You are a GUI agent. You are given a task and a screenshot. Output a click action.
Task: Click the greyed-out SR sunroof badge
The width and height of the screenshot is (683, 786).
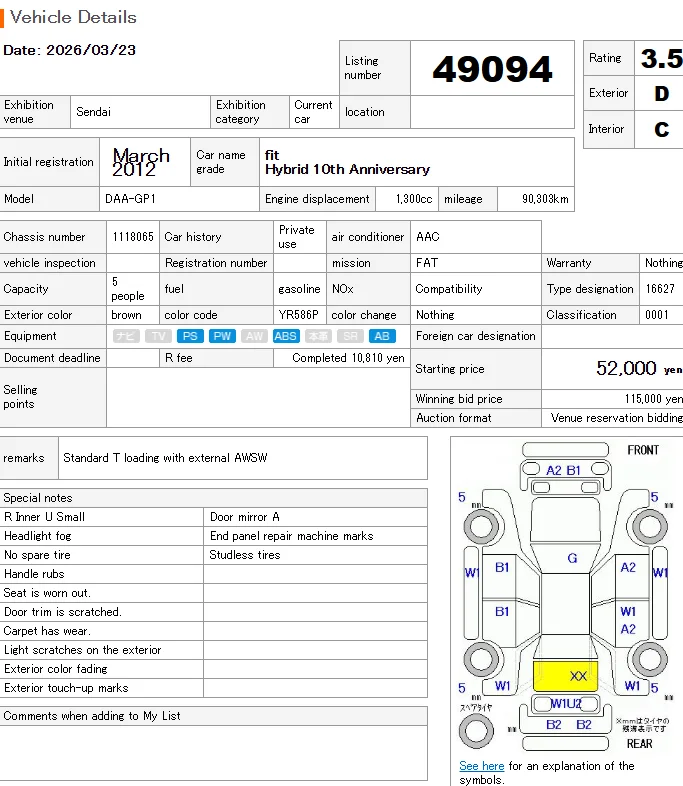click(350, 336)
